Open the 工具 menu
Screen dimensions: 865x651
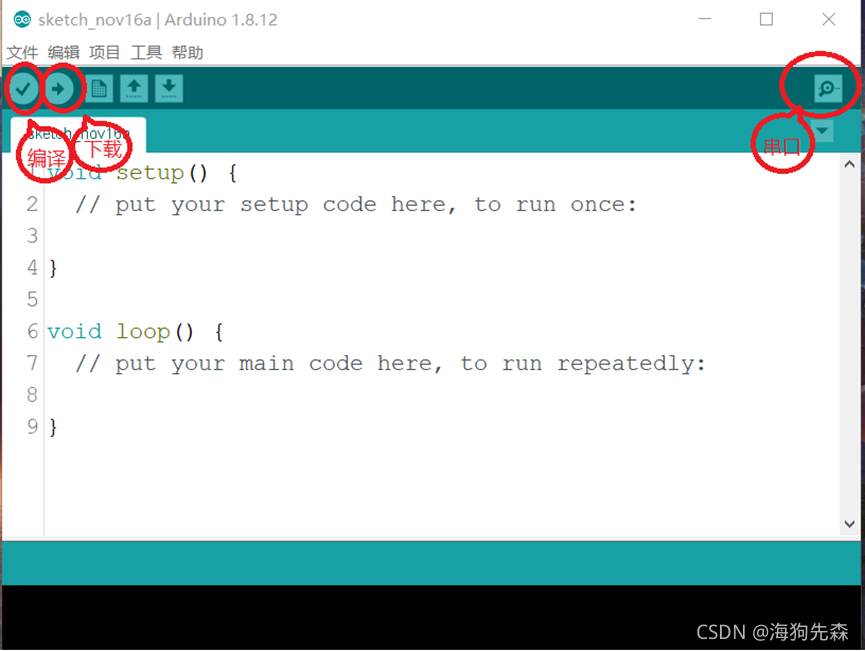coord(146,52)
